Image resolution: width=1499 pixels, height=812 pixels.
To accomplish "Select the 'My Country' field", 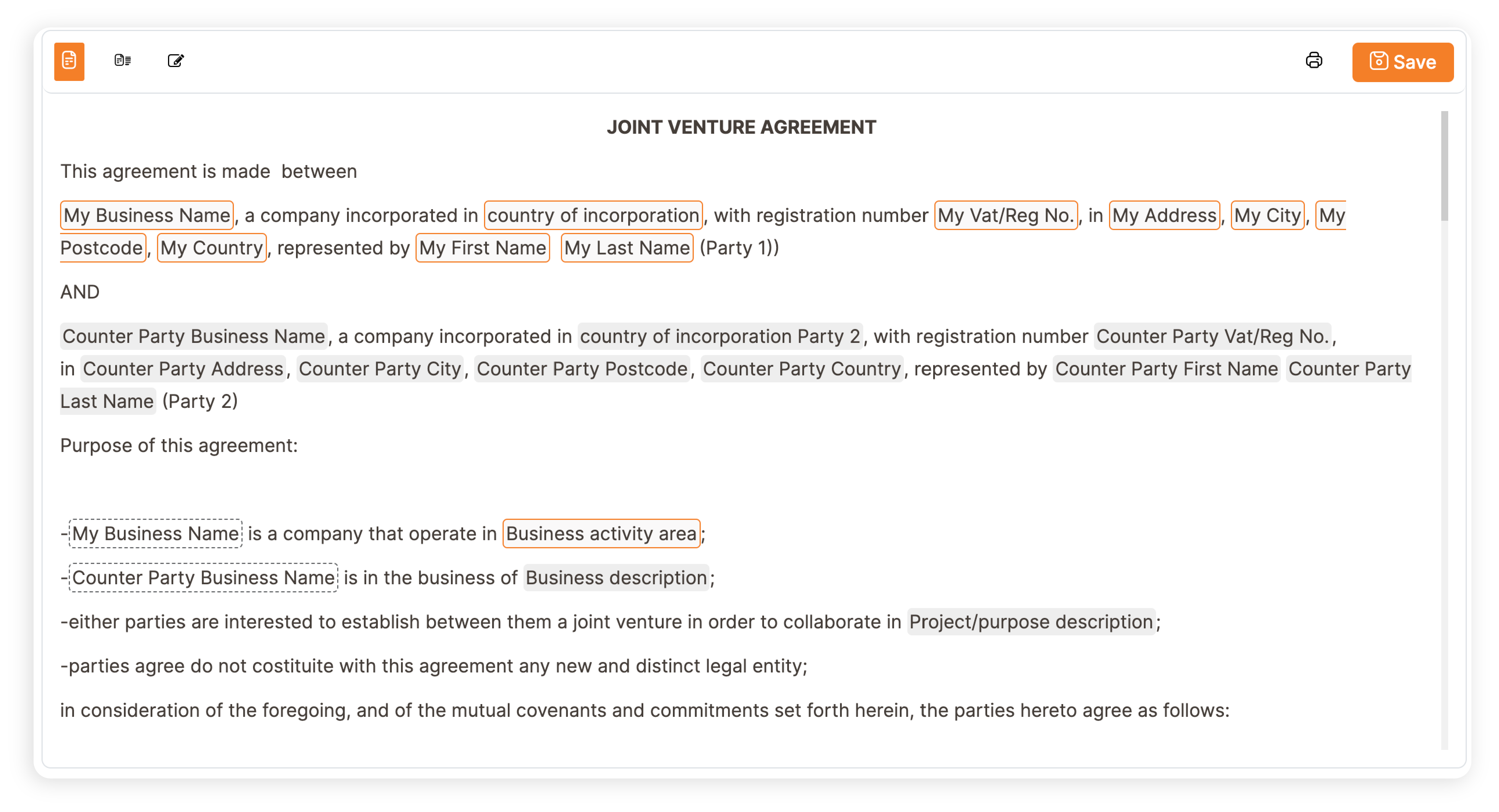I will click(x=212, y=248).
